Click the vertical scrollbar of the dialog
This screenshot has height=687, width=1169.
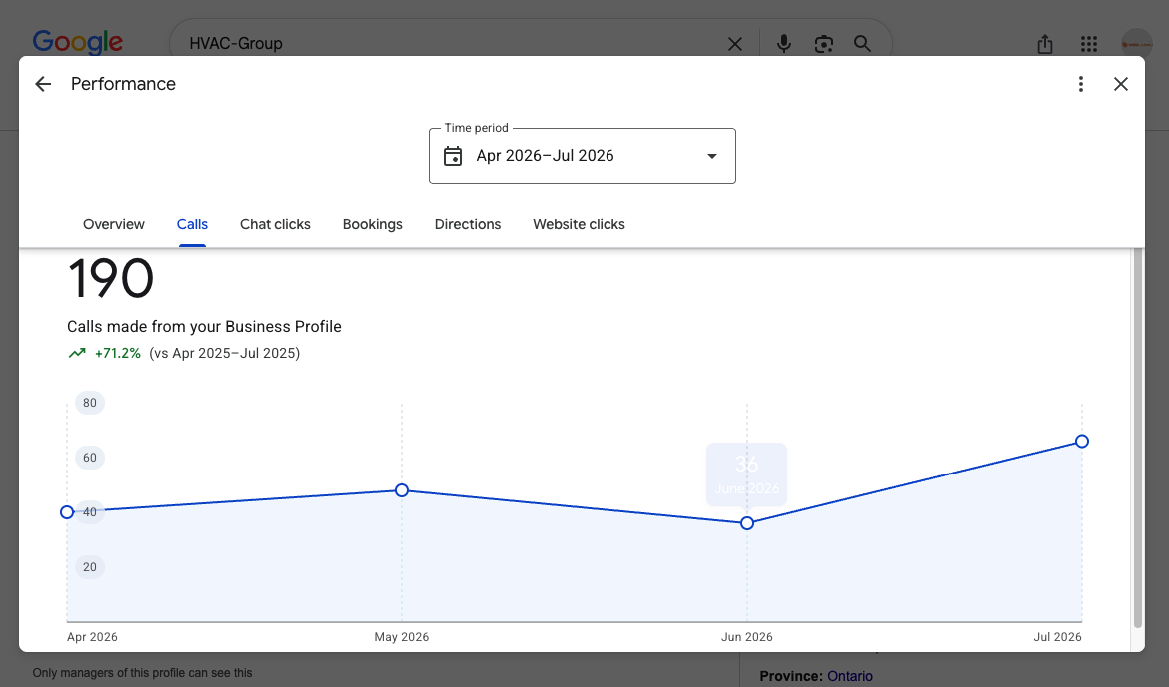(x=1138, y=438)
